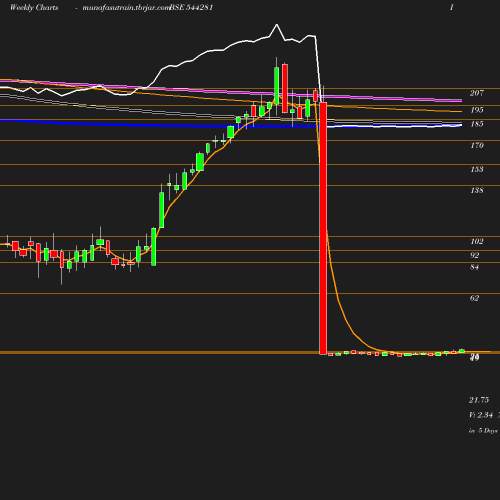The width and height of the screenshot is (500, 500).
Task: Select the price level label 102
Action: tap(477, 241)
